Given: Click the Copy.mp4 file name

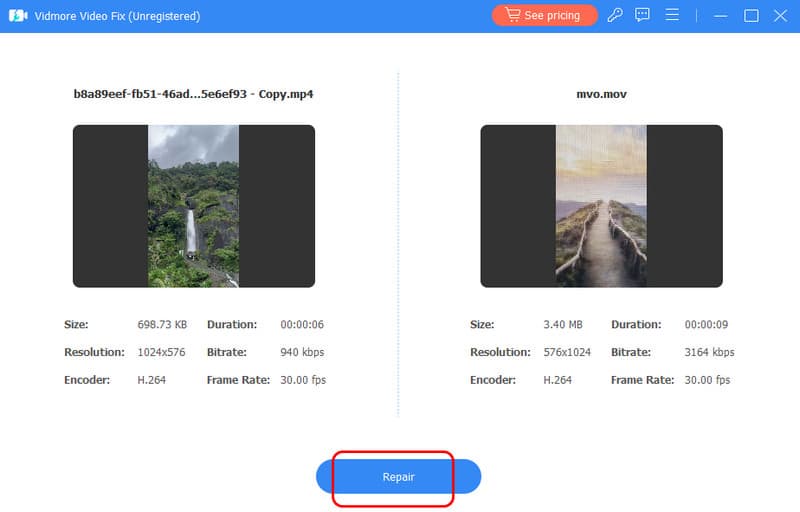Looking at the screenshot, I should click(x=193, y=95).
